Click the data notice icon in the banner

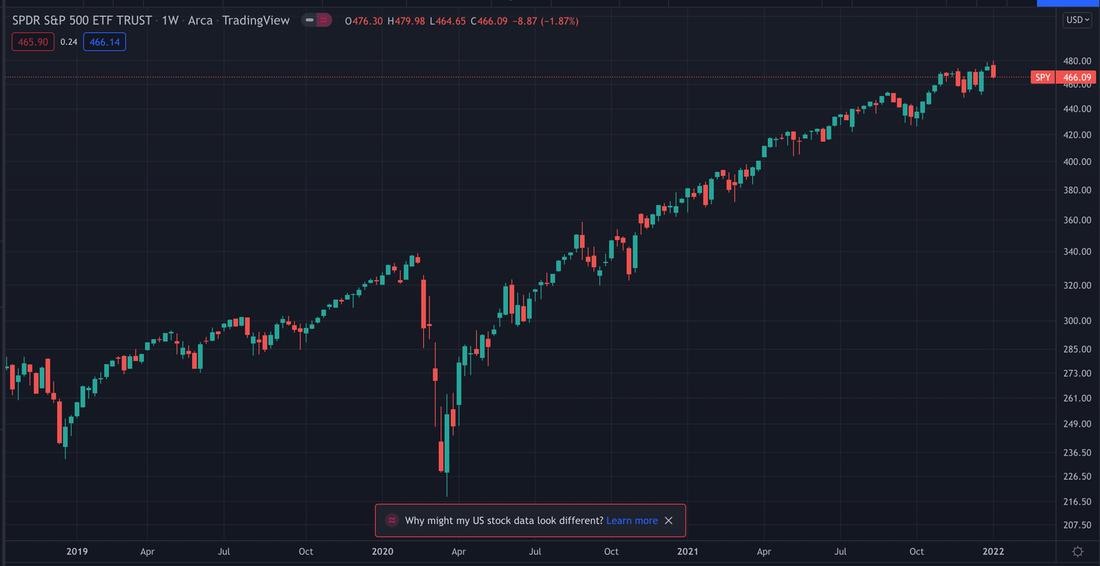391,520
